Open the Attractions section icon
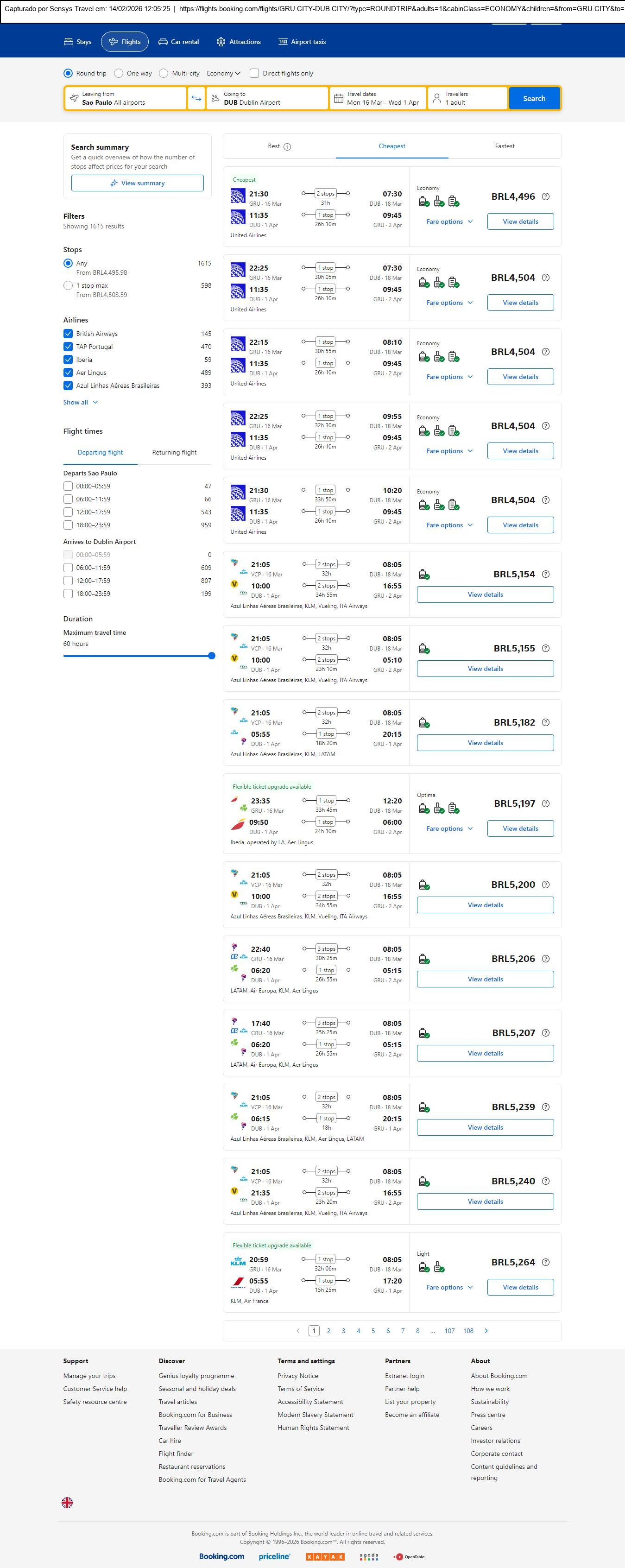 tap(221, 42)
